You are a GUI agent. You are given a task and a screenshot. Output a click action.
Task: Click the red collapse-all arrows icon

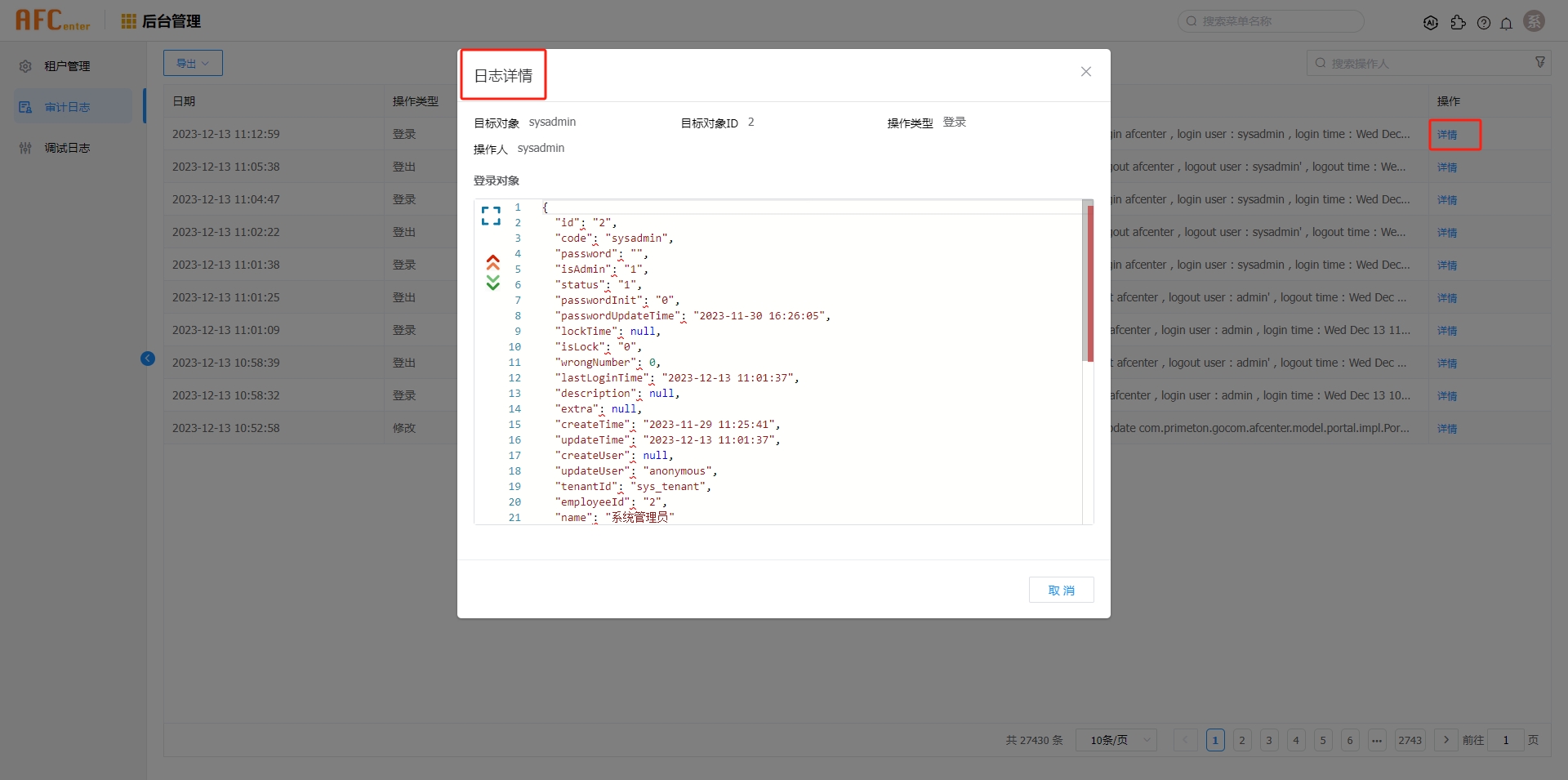(492, 262)
